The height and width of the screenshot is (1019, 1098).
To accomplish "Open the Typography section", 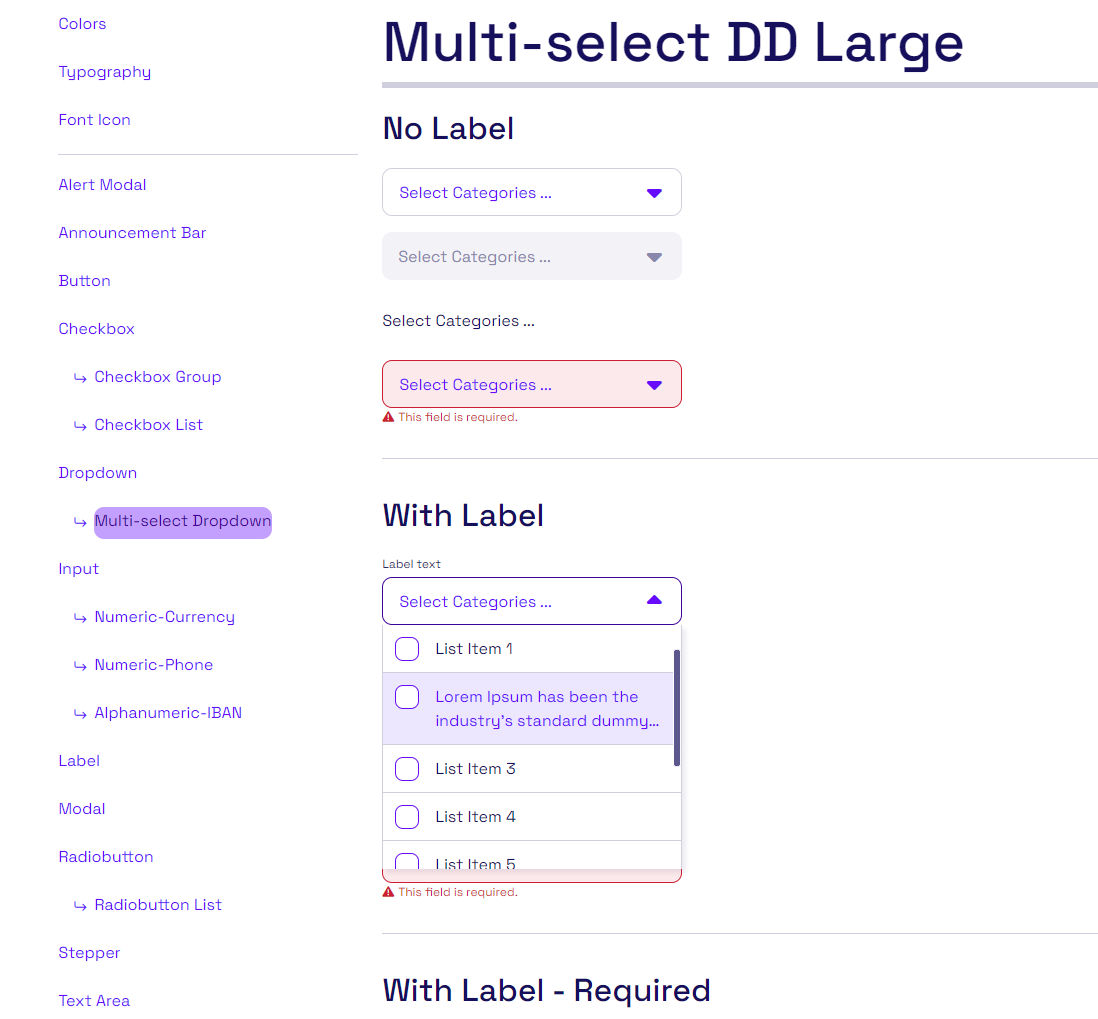I will pos(104,71).
